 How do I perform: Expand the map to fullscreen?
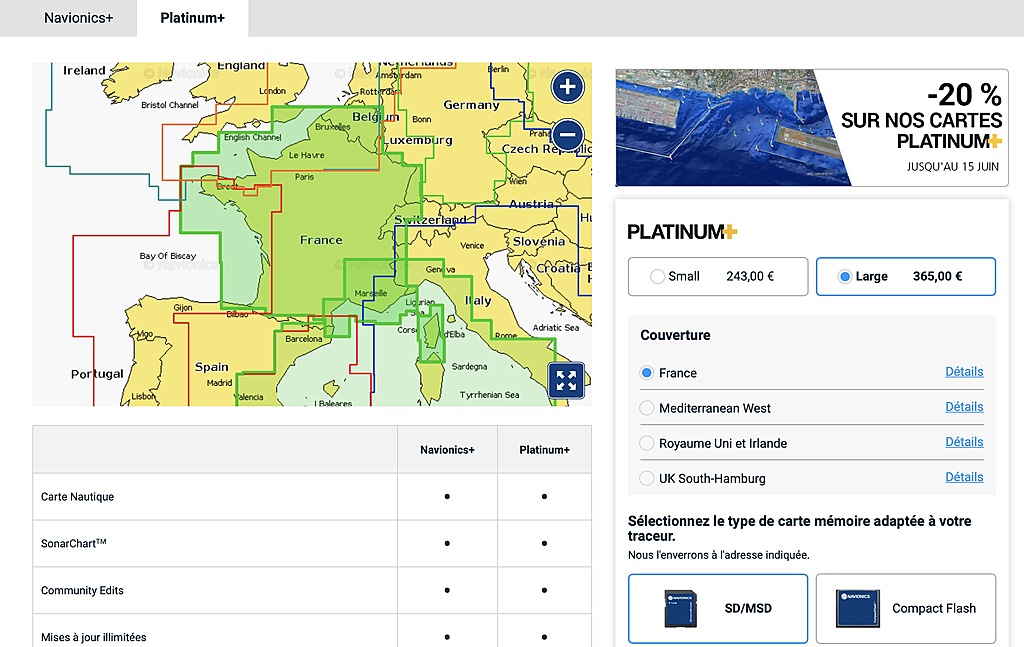566,380
